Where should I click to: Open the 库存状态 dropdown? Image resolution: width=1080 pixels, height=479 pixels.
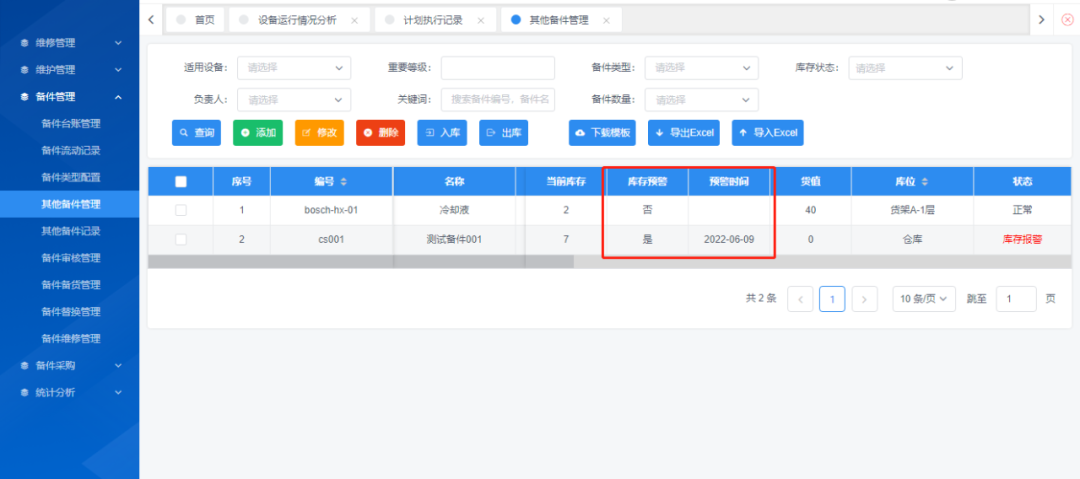pyautogui.click(x=905, y=68)
